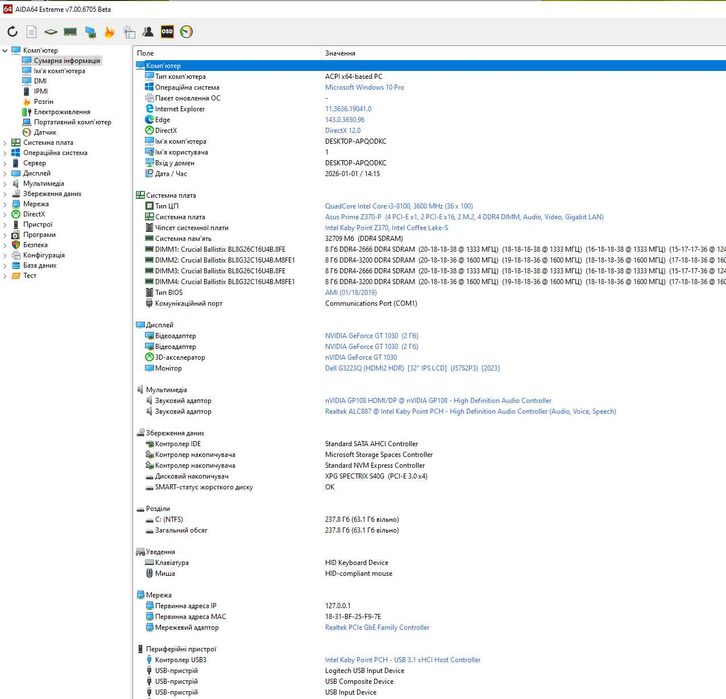This screenshot has width=726, height=699.
Task: Open the Датчик tree item
Action: [x=45, y=132]
